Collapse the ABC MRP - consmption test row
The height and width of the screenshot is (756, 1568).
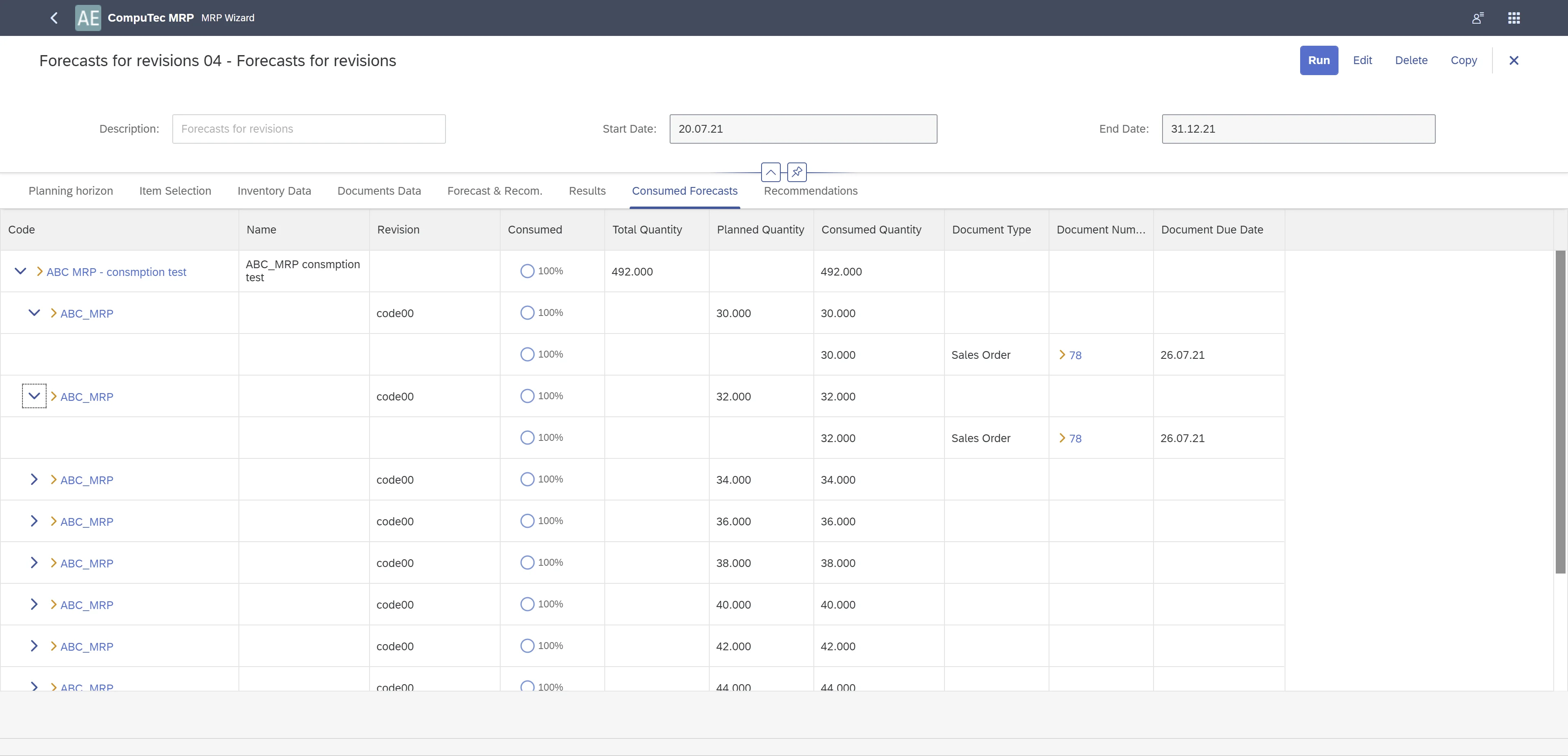point(20,271)
